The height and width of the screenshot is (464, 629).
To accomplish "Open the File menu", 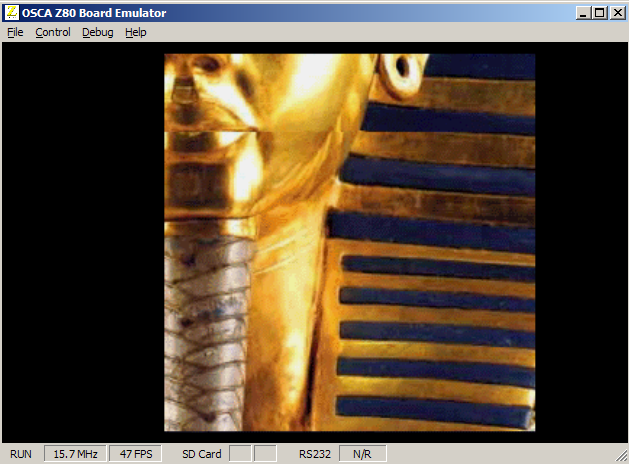I will click(15, 32).
